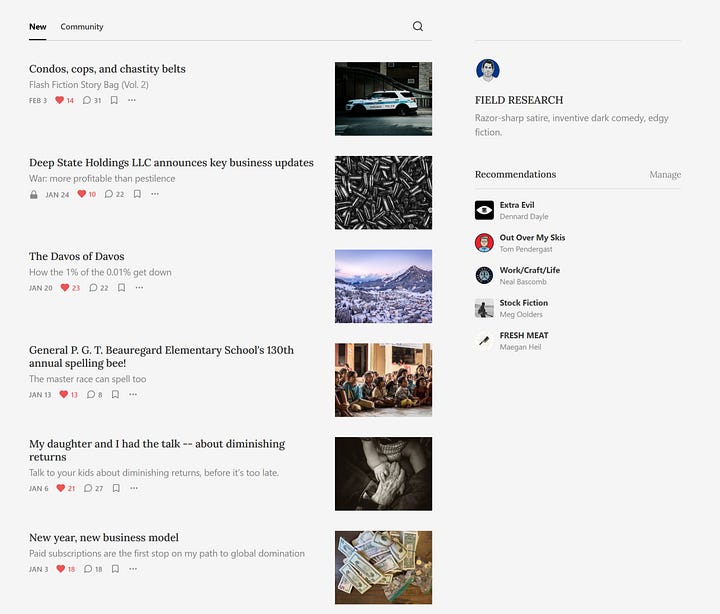Click the Extra Evil eye logo
720x614 pixels.
(x=484, y=210)
